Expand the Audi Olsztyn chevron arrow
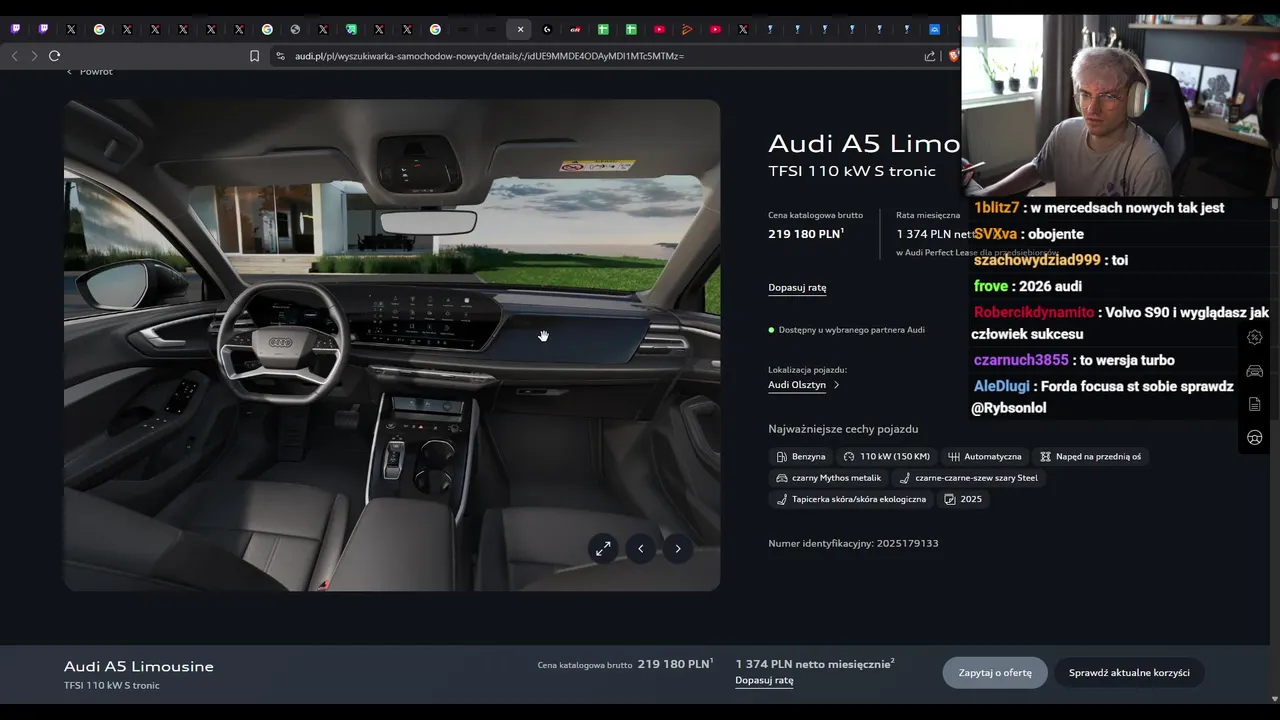1280x720 pixels. (836, 384)
